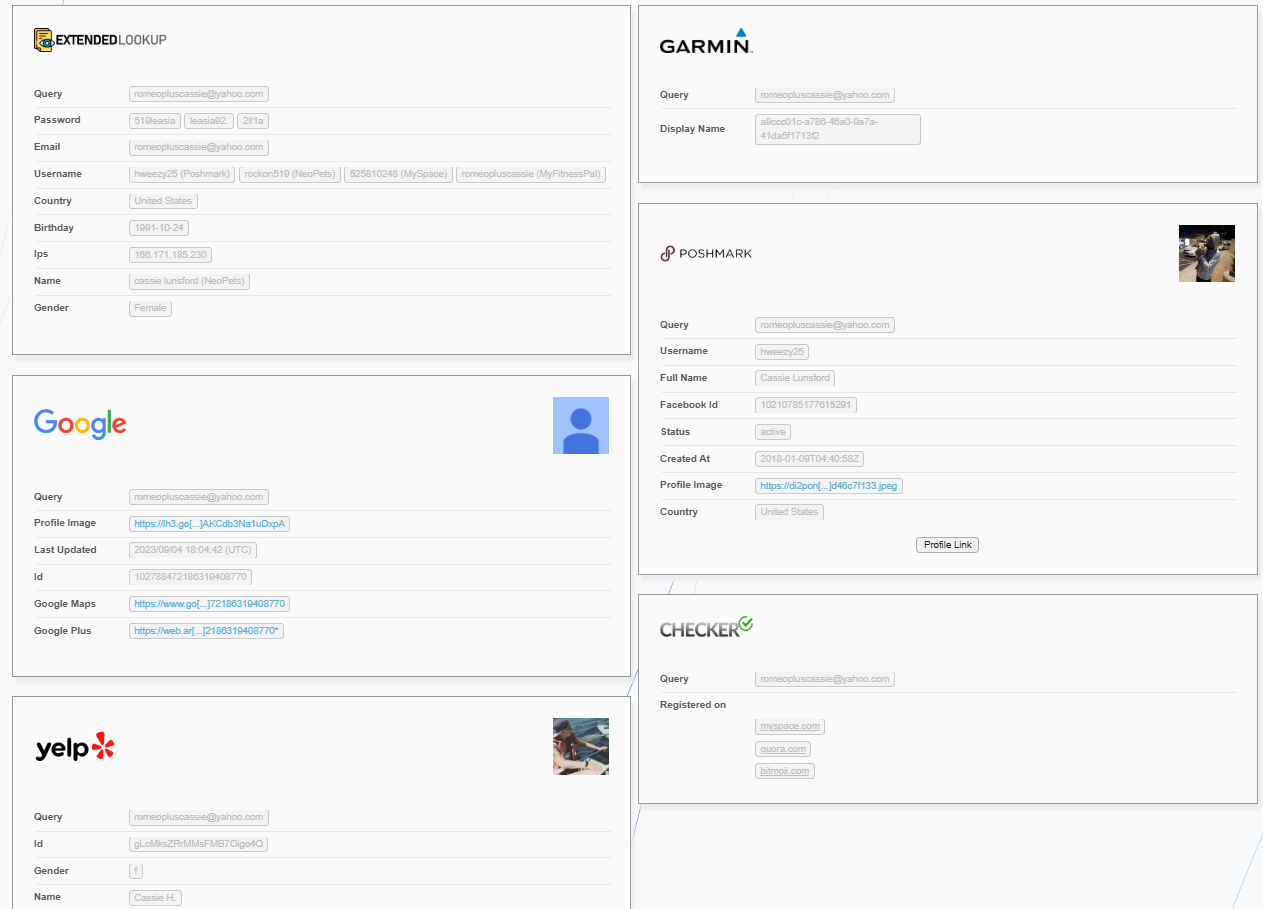Viewport: 1263px width, 909px height.
Task: Select the Checker Query email value
Action: [825, 679]
